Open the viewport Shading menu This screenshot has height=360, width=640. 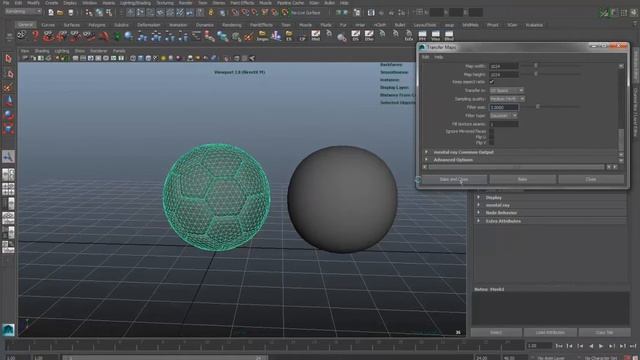[42, 51]
